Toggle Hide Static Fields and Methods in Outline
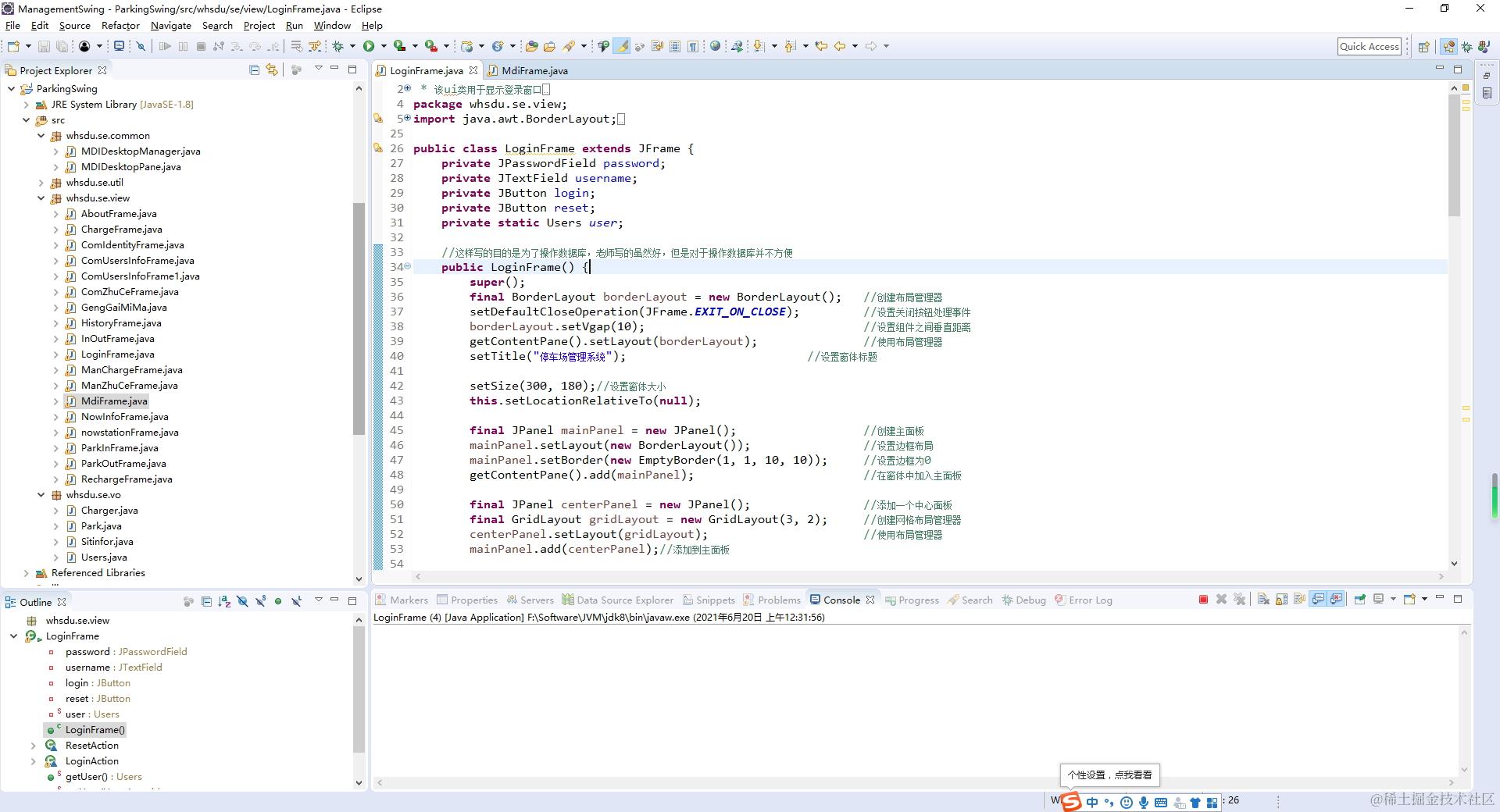 (260, 601)
